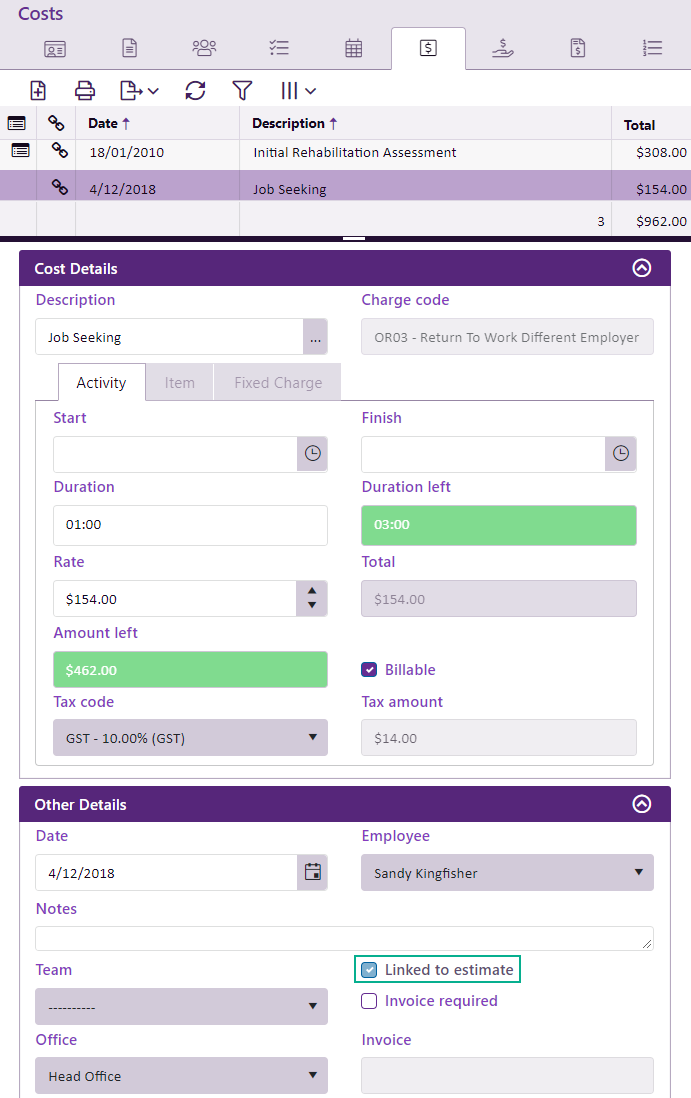Open the calendar tab at the top
The image size is (691, 1098).
[353, 48]
